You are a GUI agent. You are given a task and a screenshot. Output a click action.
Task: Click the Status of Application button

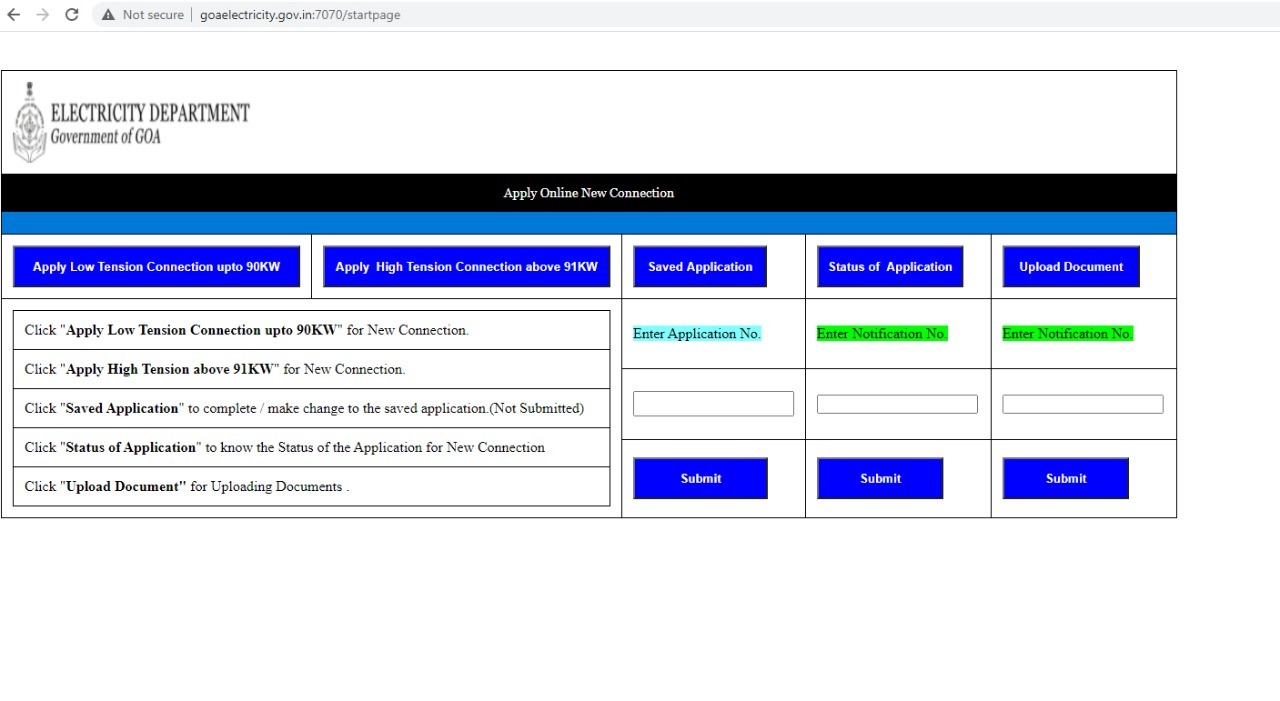point(890,267)
